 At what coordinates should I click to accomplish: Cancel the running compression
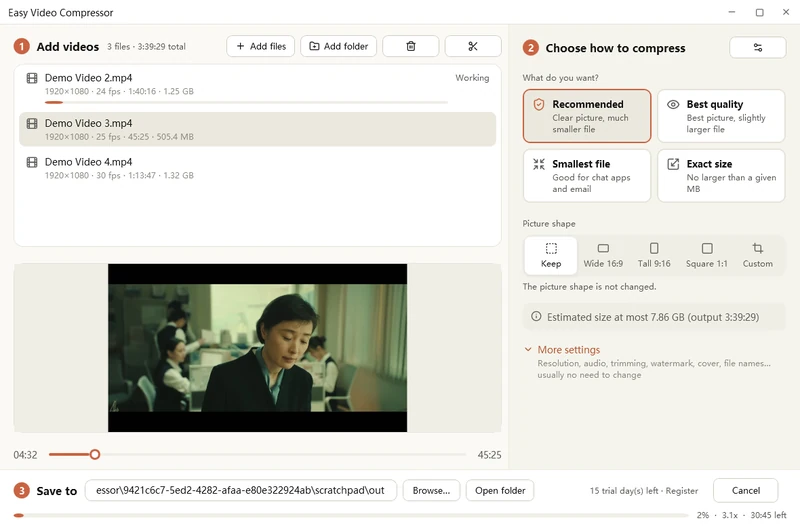coord(745,490)
